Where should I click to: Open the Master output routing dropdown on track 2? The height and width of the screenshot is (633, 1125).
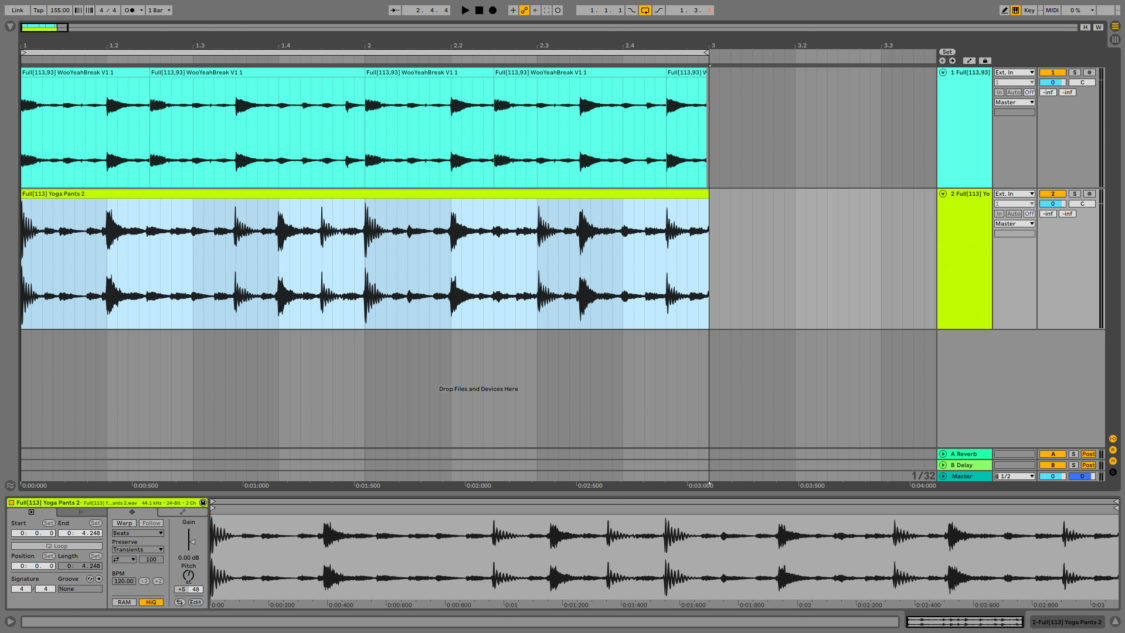click(1013, 222)
